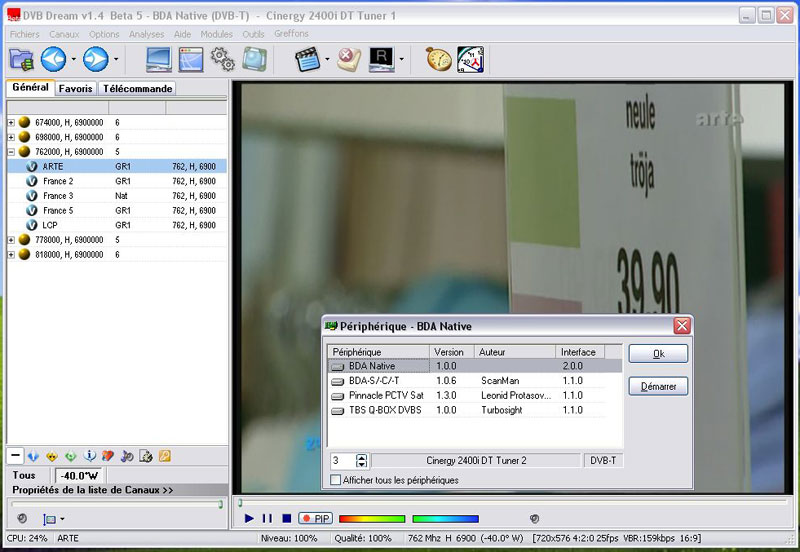Image resolution: width=800 pixels, height=552 pixels.
Task: Expand the 778000, H, 6900000 transponder
Action: tap(11, 240)
